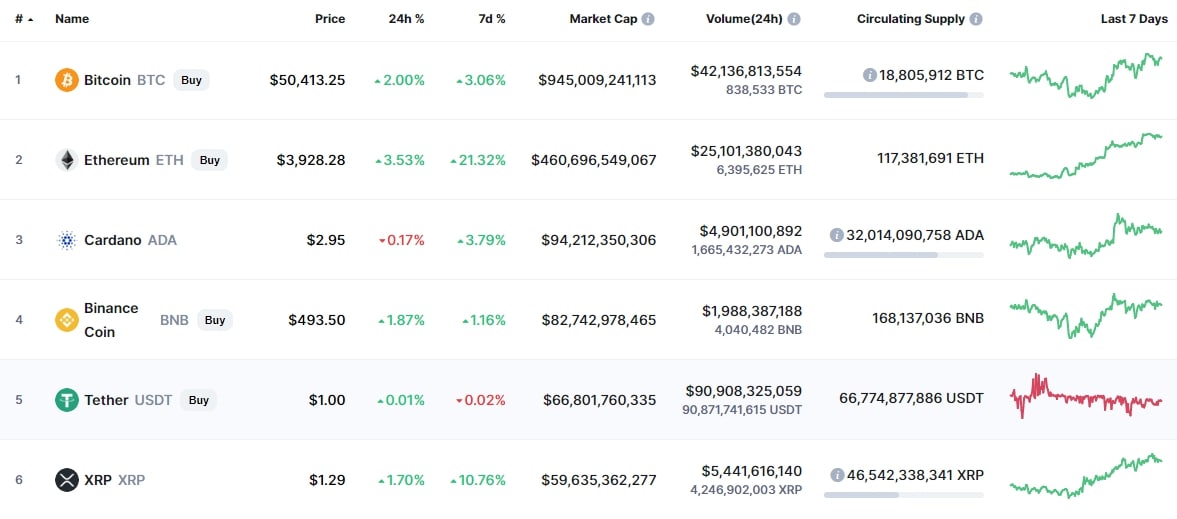Sort table by 24h % column header

[406, 20]
